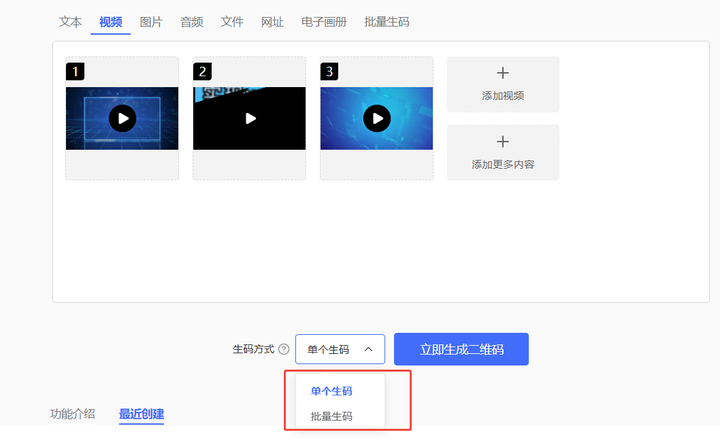Viewport: 720px width, 439px height.
Task: Choose 单个生码 from the dropdown list
Action: 331,391
